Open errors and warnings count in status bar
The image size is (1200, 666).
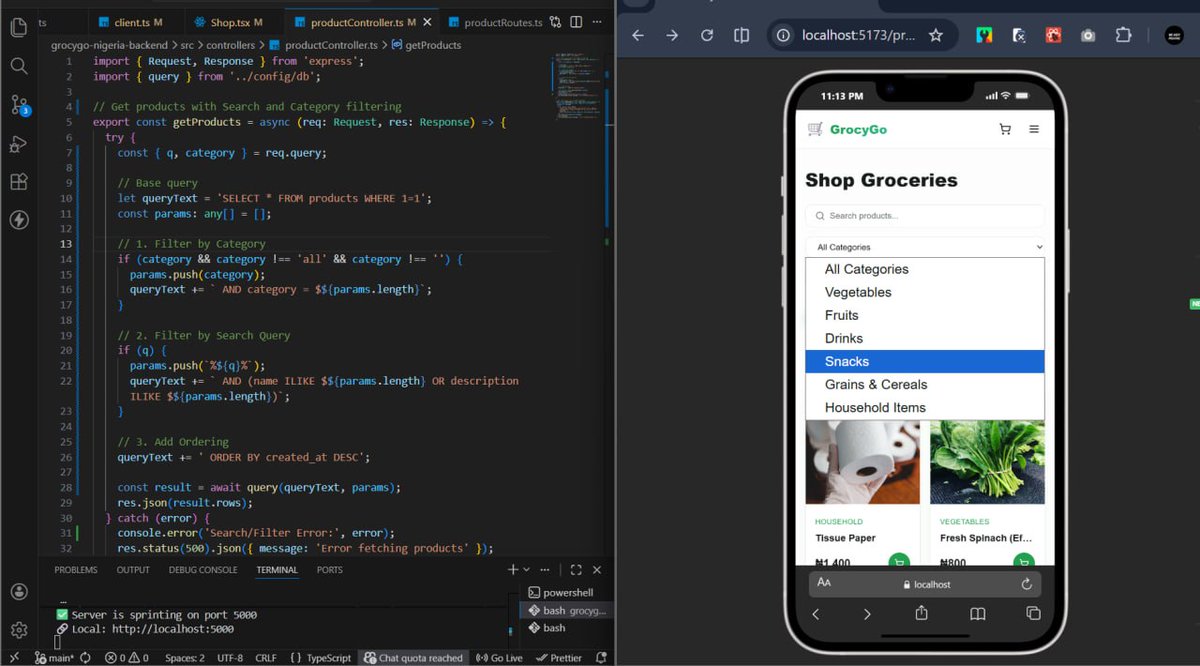coord(126,658)
